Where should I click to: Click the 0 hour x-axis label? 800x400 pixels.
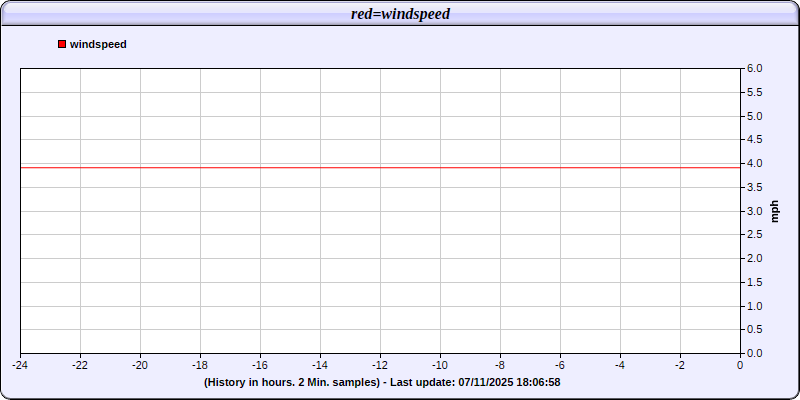tap(740, 366)
